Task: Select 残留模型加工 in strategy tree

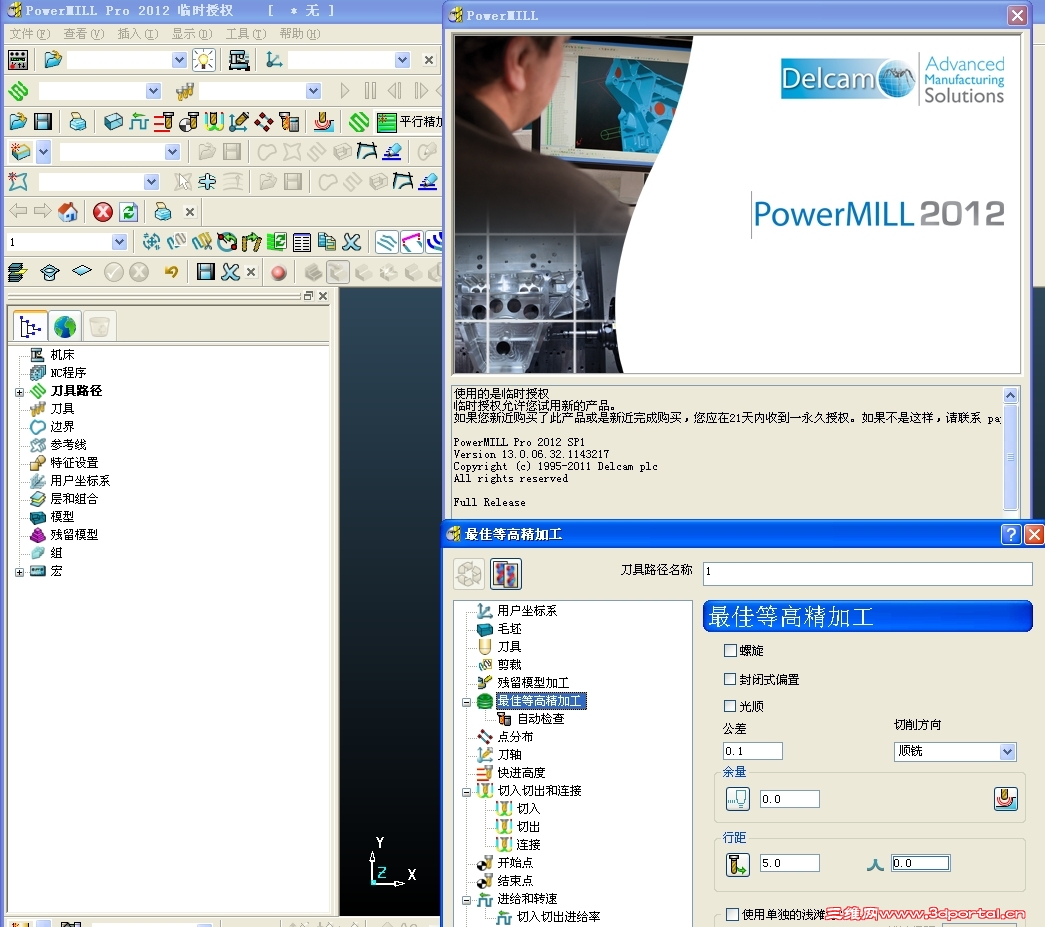Action: [x=532, y=683]
